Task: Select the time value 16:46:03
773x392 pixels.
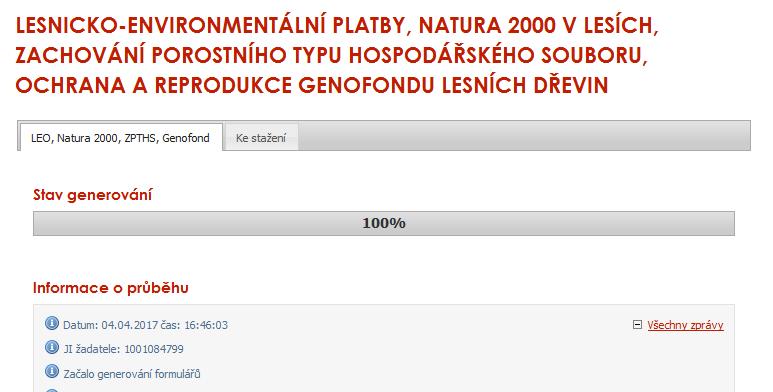Action: click(206, 325)
